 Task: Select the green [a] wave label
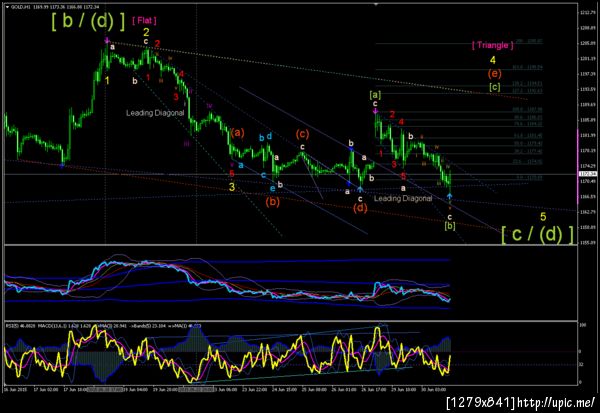[375, 94]
